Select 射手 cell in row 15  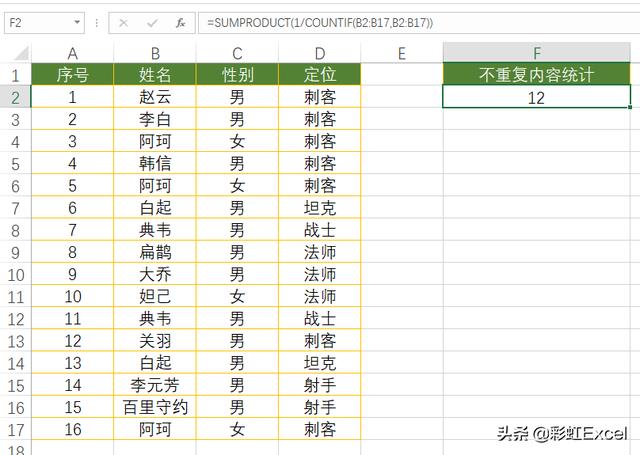click(320, 385)
